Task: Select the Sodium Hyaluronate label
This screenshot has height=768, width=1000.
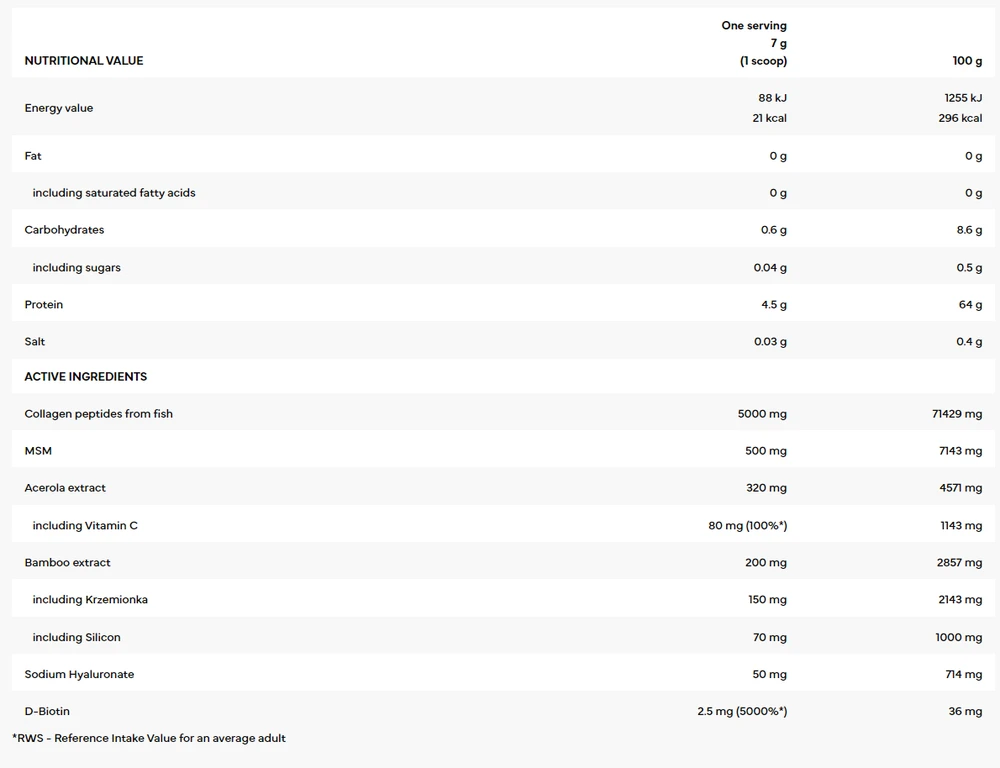Action: [x=79, y=674]
